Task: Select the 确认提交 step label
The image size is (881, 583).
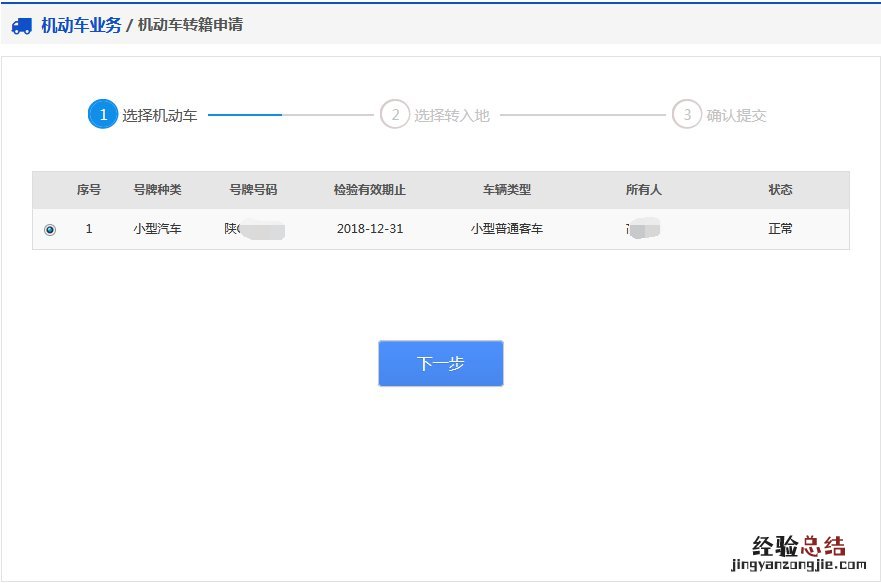Action: [736, 116]
